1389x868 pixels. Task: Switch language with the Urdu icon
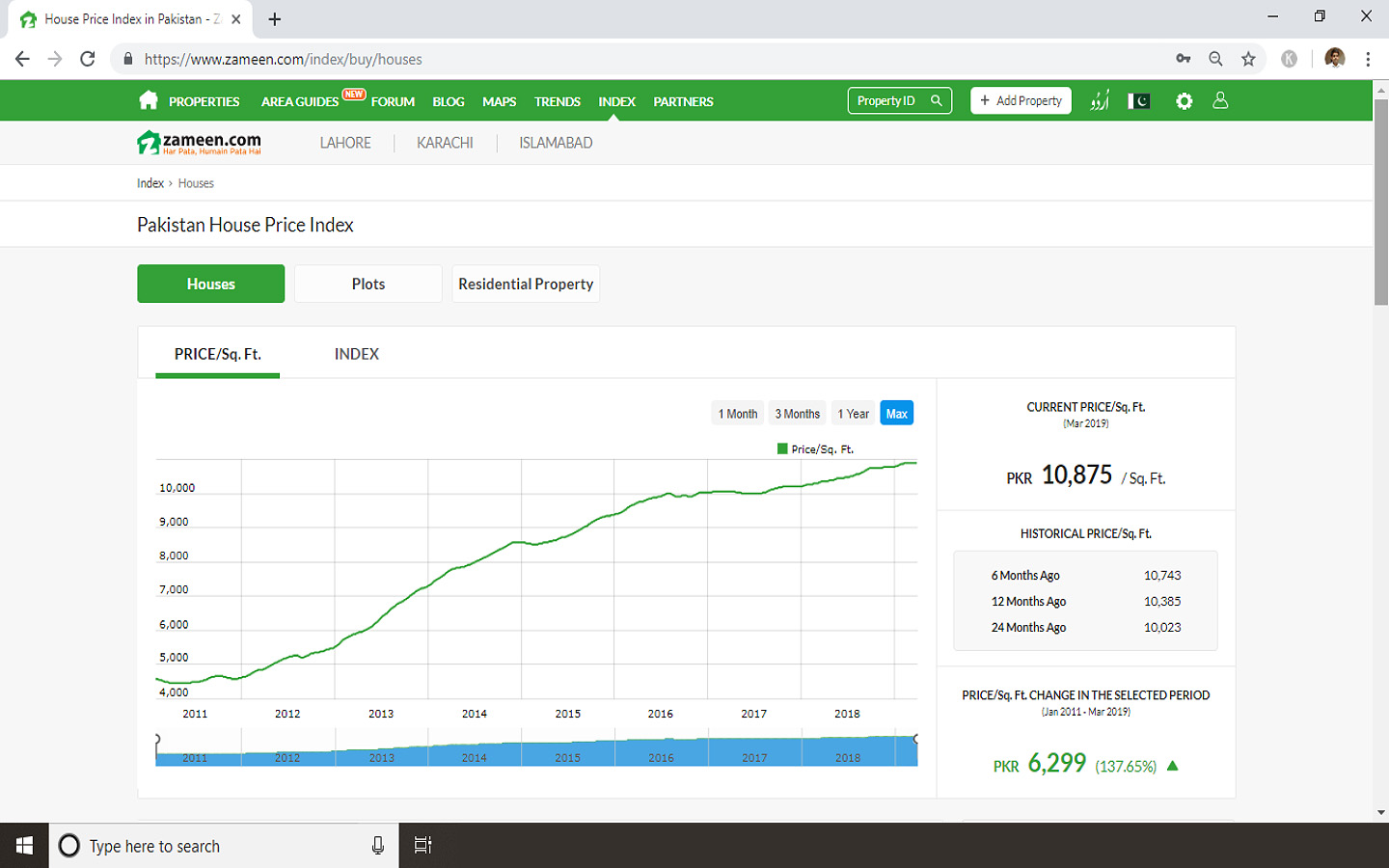coord(1100,101)
